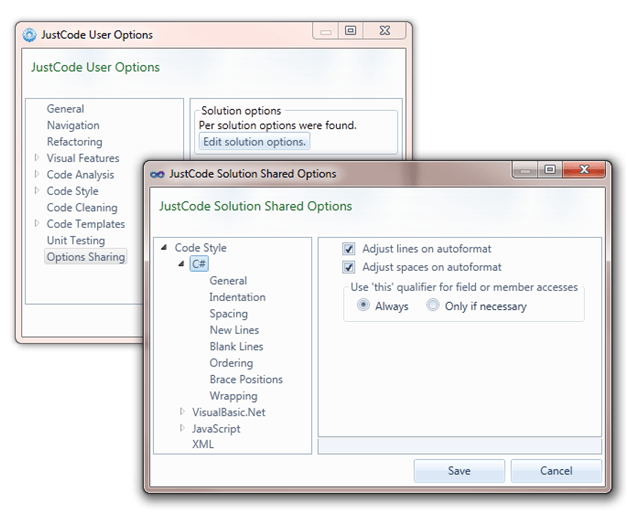
Task: Select Unit Testing in User Options
Action: [76, 240]
